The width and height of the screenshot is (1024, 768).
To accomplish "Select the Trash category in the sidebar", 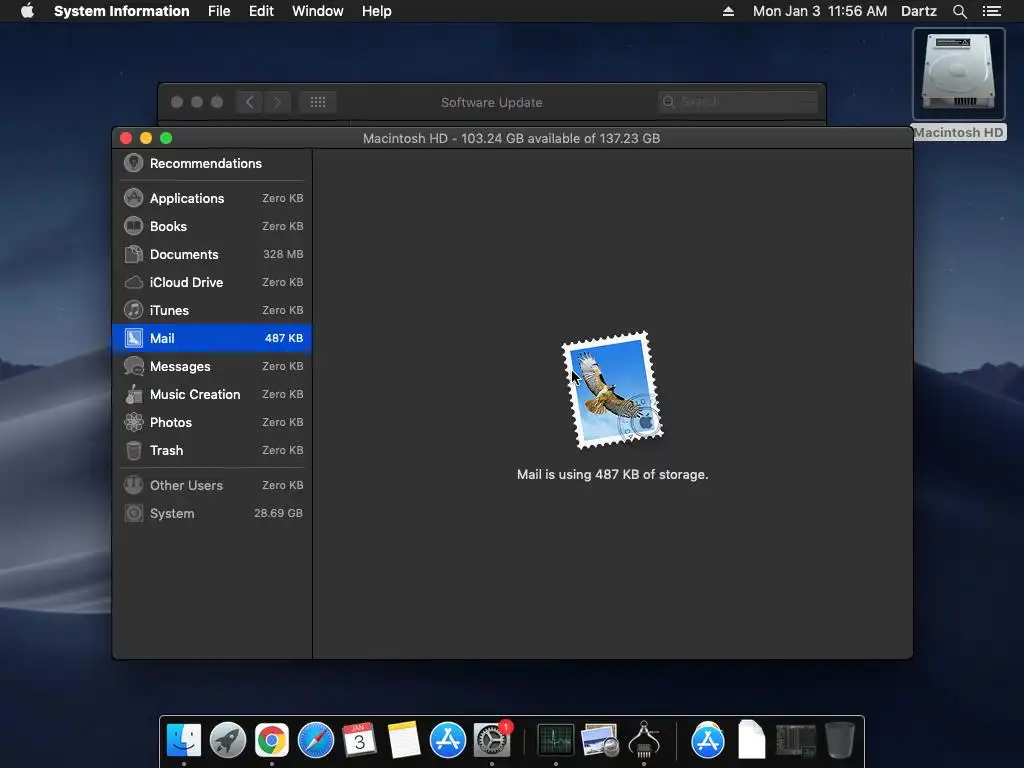I will (x=212, y=451).
